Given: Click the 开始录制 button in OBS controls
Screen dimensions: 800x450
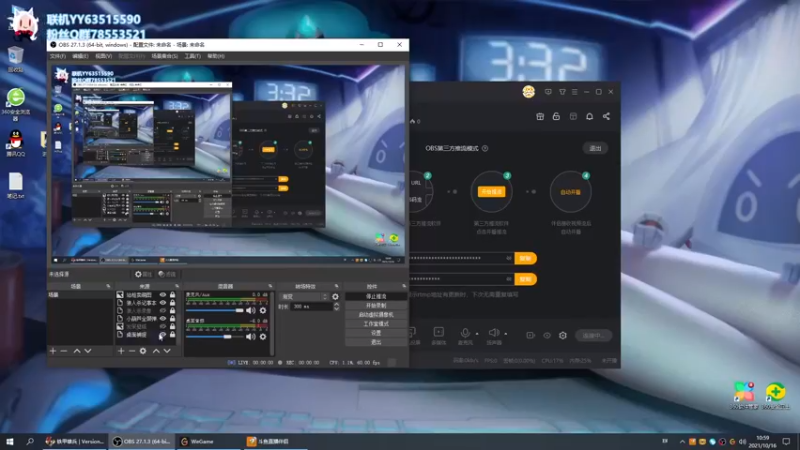Looking at the screenshot, I should tap(376, 306).
